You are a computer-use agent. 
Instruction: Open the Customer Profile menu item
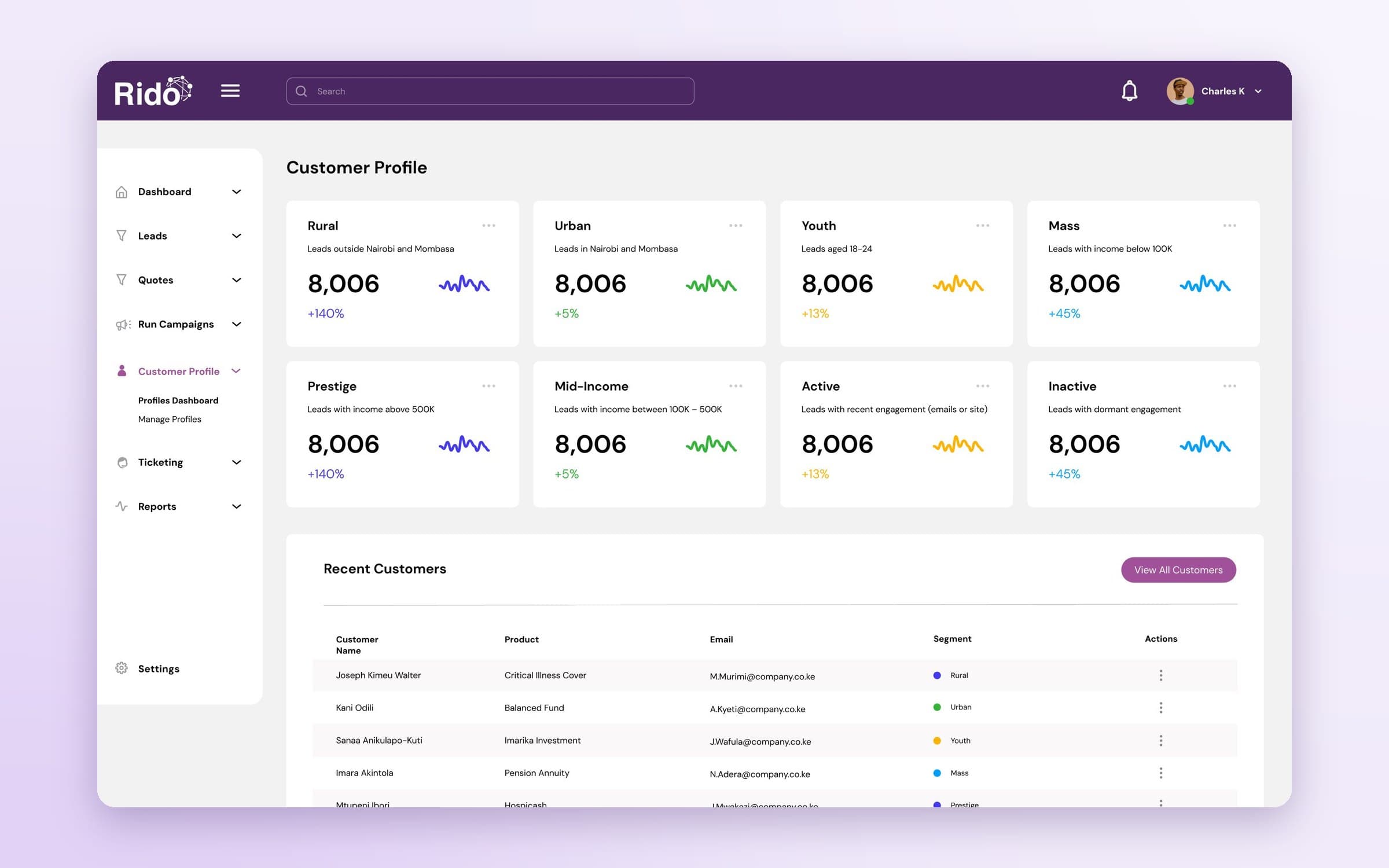click(178, 371)
